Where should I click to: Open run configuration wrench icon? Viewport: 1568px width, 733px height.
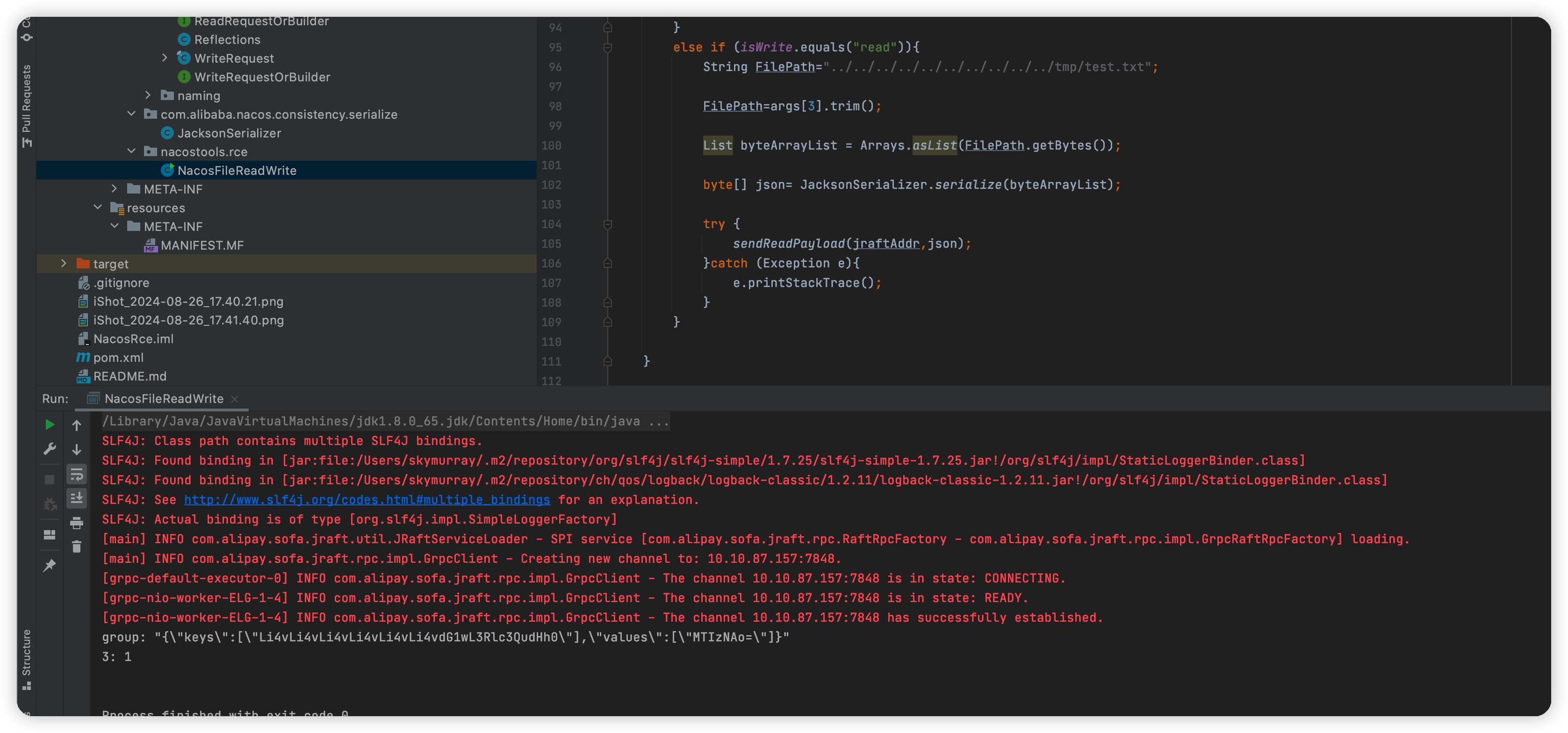click(x=50, y=449)
